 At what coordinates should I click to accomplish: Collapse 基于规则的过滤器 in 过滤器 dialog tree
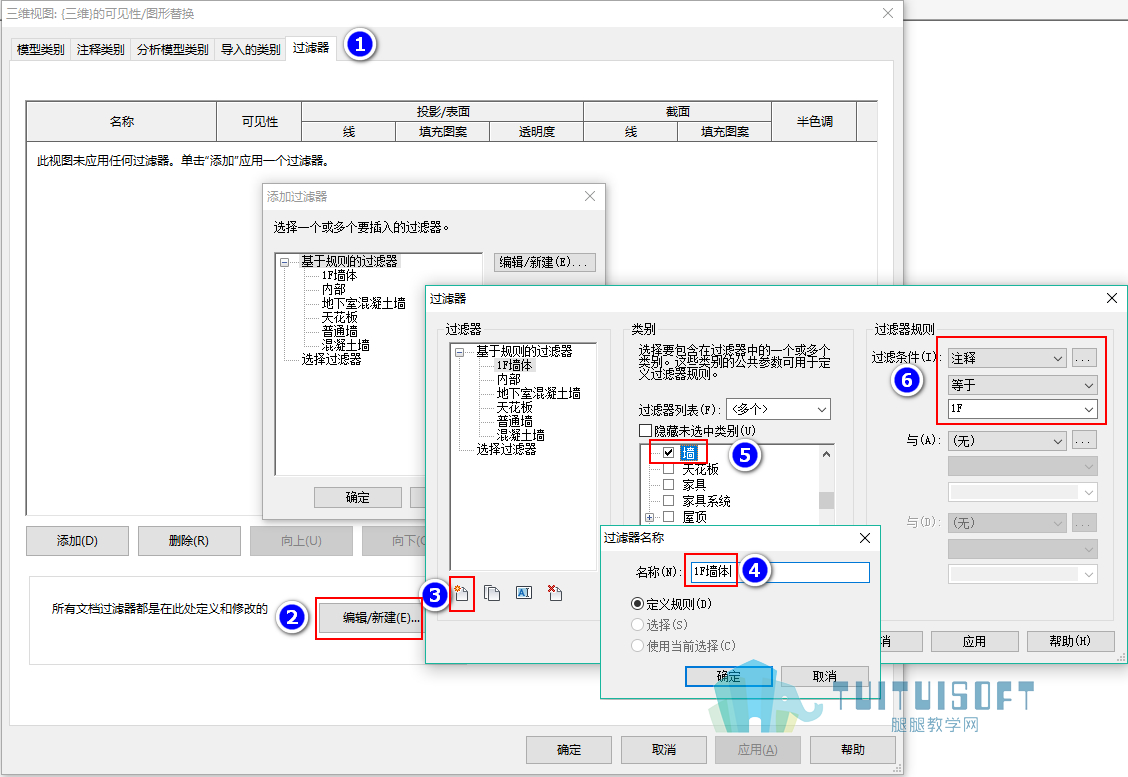[459, 353]
